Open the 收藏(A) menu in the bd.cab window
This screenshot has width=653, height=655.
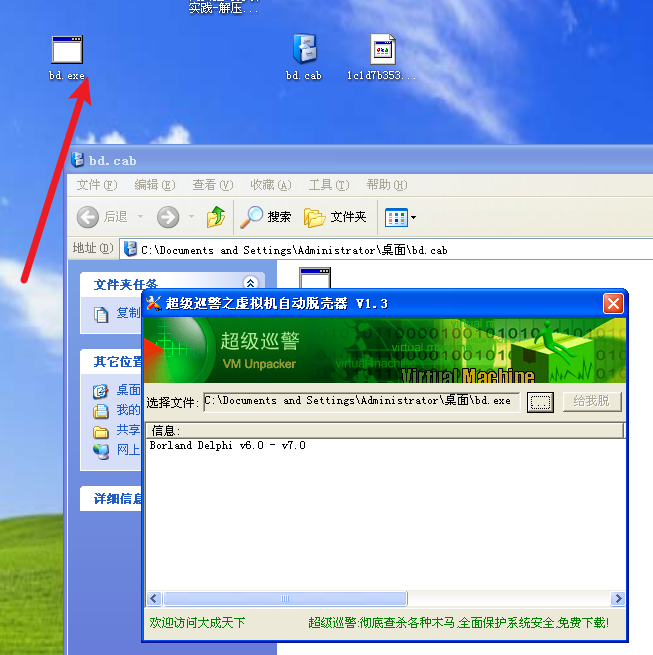[271, 185]
